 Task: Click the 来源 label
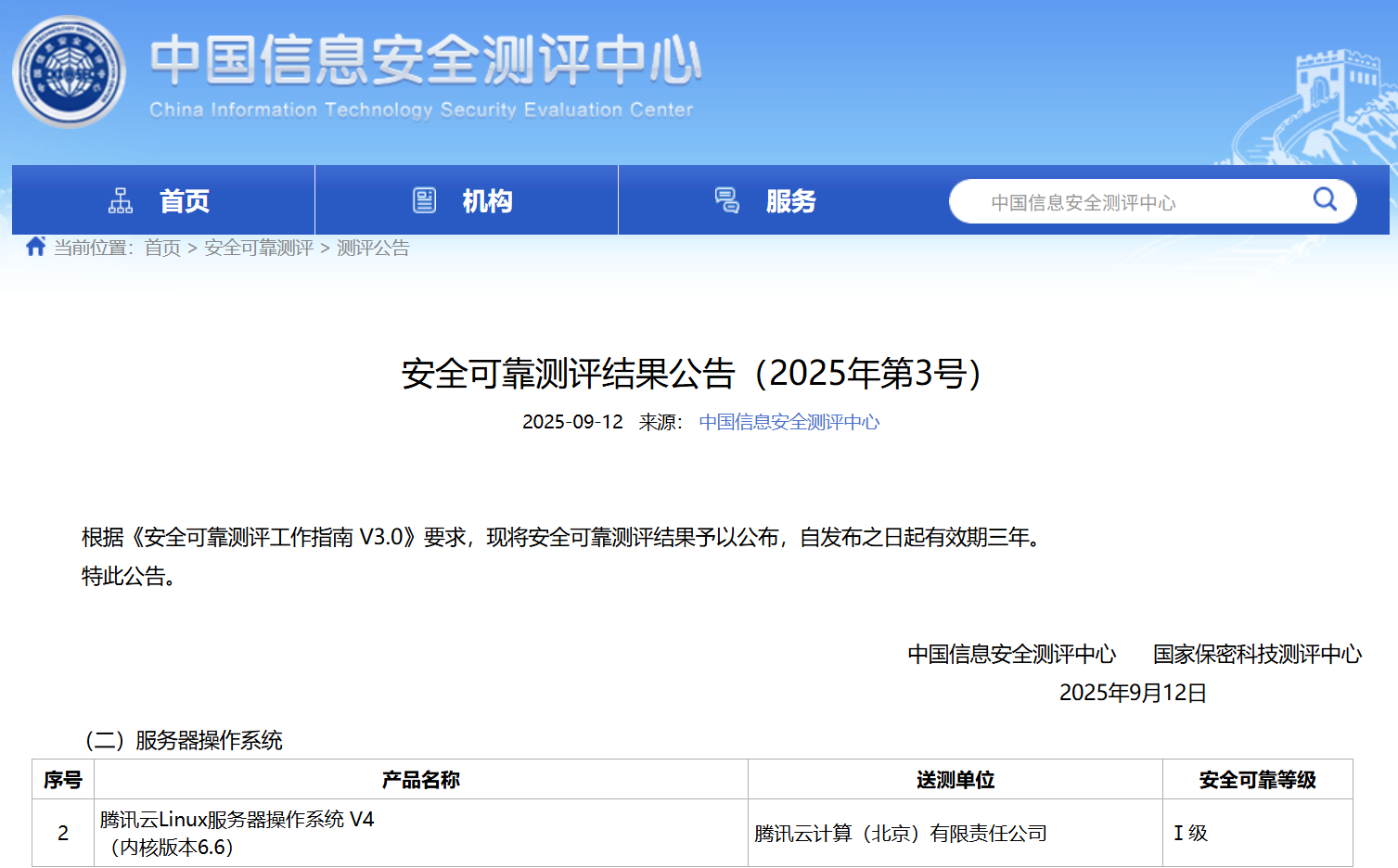point(661,422)
